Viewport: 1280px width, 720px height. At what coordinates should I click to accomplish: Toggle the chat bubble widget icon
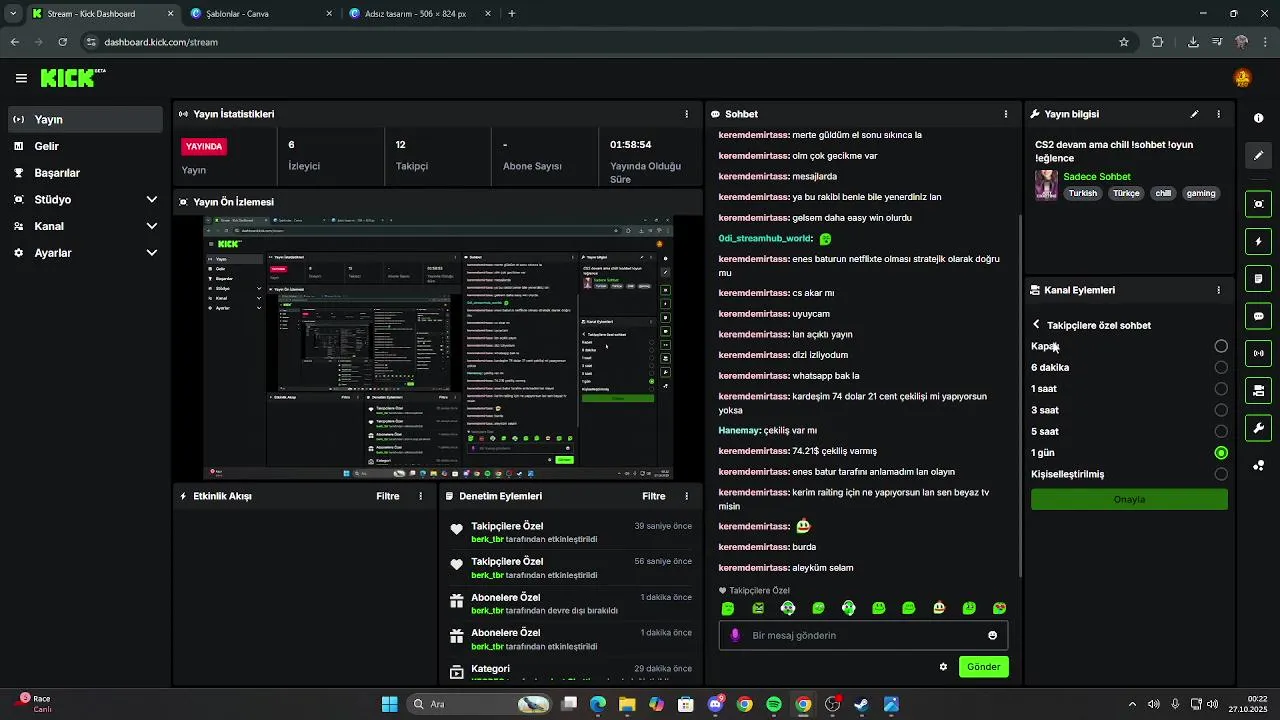point(1258,316)
